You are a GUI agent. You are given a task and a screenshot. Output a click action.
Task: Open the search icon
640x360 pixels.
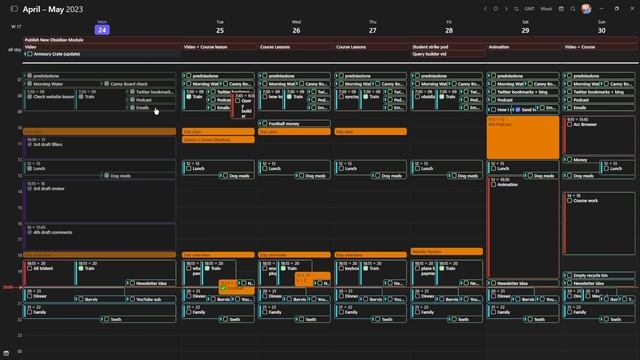coord(573,9)
